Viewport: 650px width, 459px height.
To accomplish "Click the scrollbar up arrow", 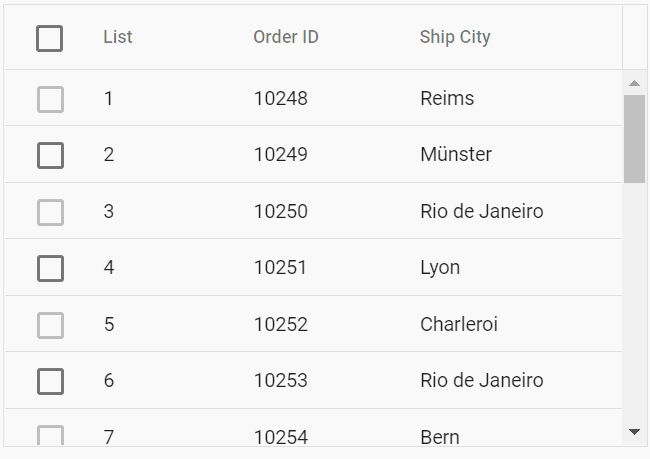I will [634, 83].
